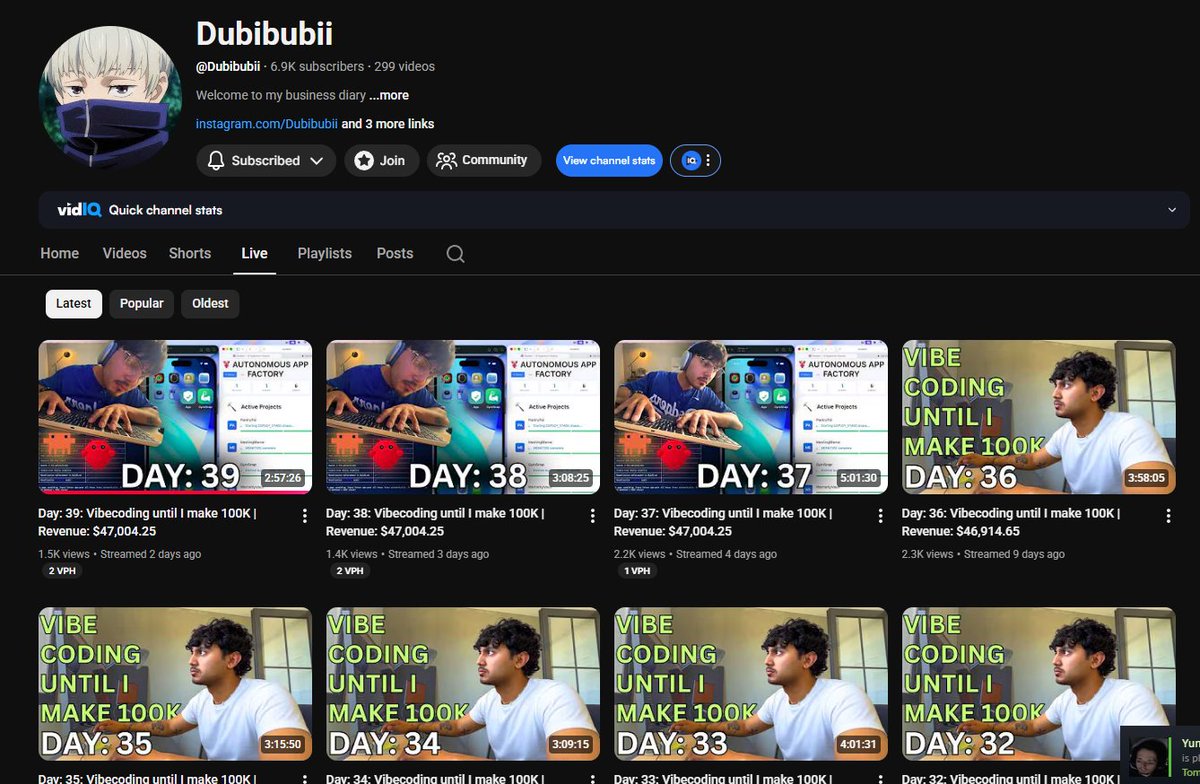Open Day 38 video thumbnail
Viewport: 1200px width, 784px height.
(x=463, y=417)
